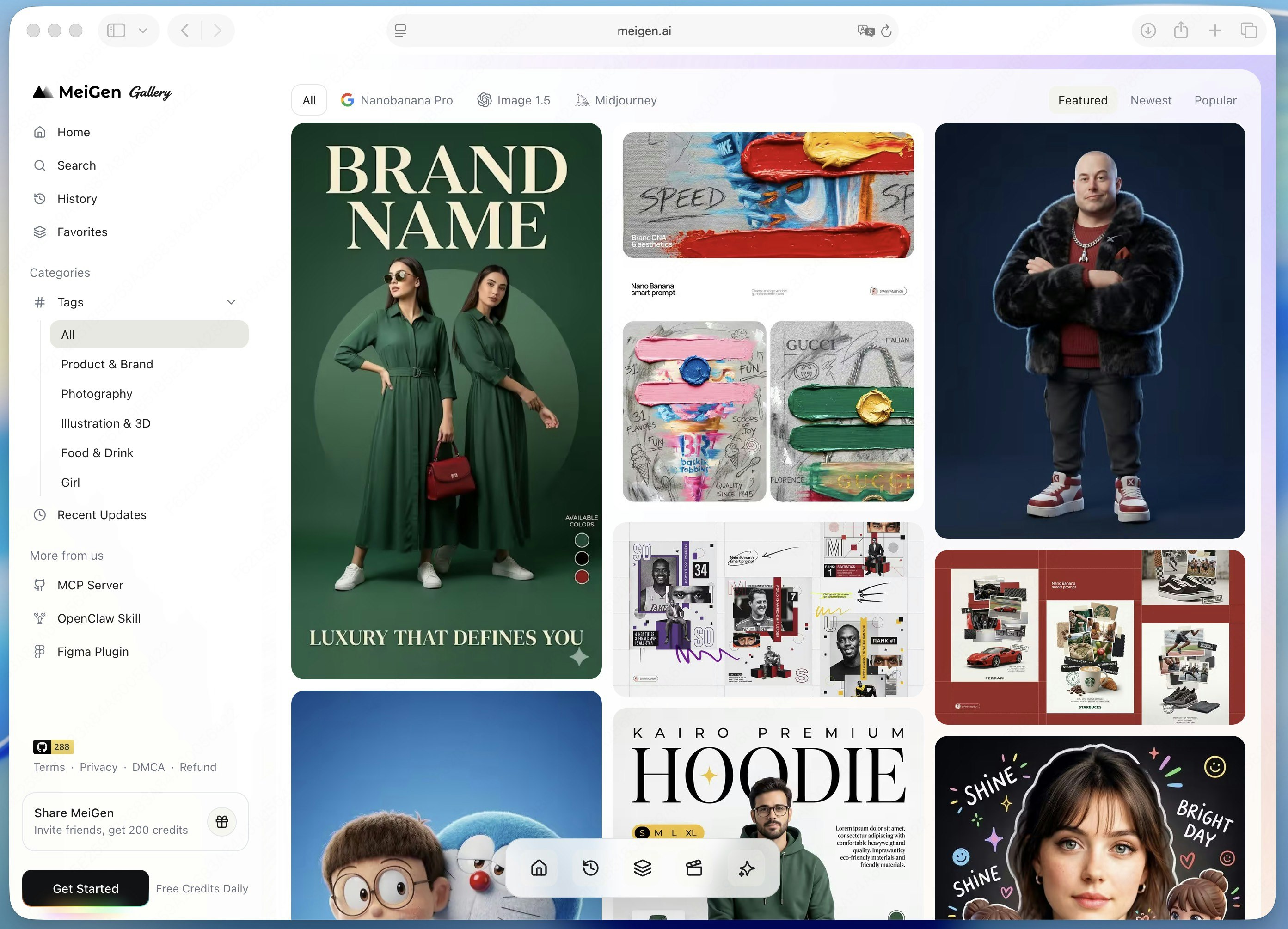Click the Get Started button
Screen dimensions: 1288x929
pos(85,888)
